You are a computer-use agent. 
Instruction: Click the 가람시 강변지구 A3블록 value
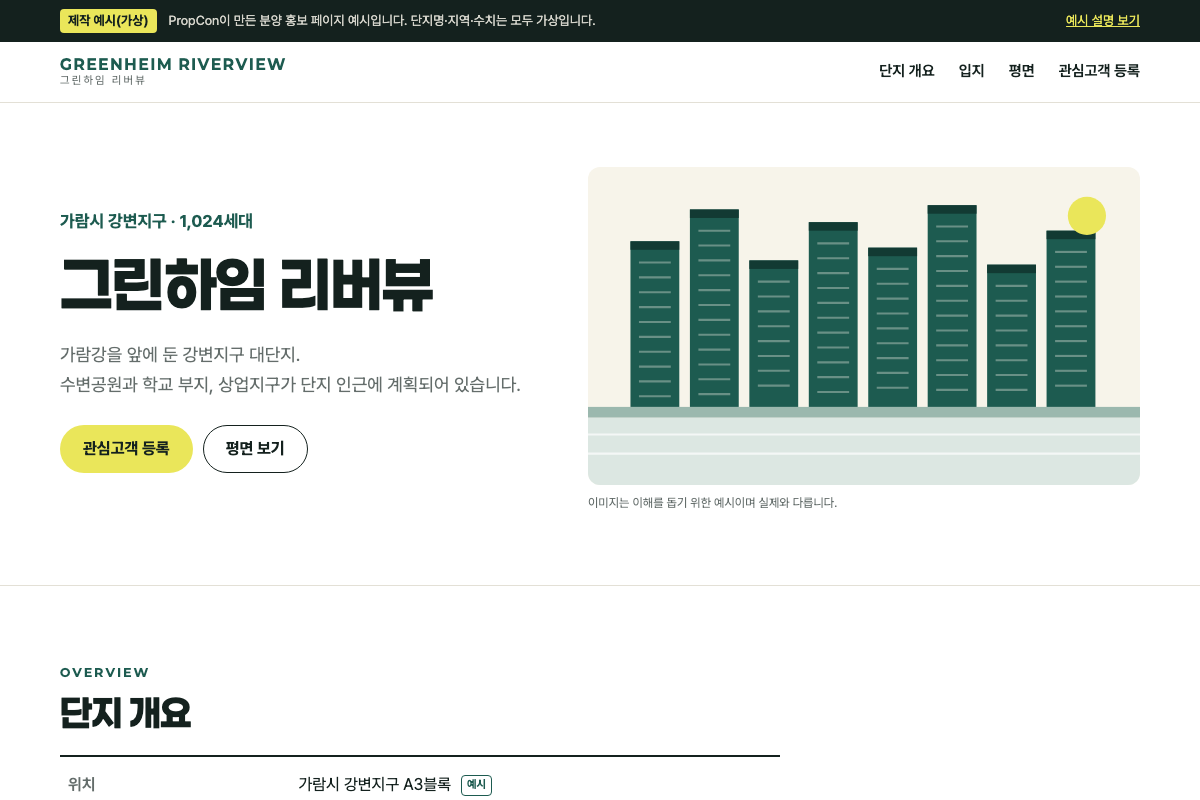[374, 784]
